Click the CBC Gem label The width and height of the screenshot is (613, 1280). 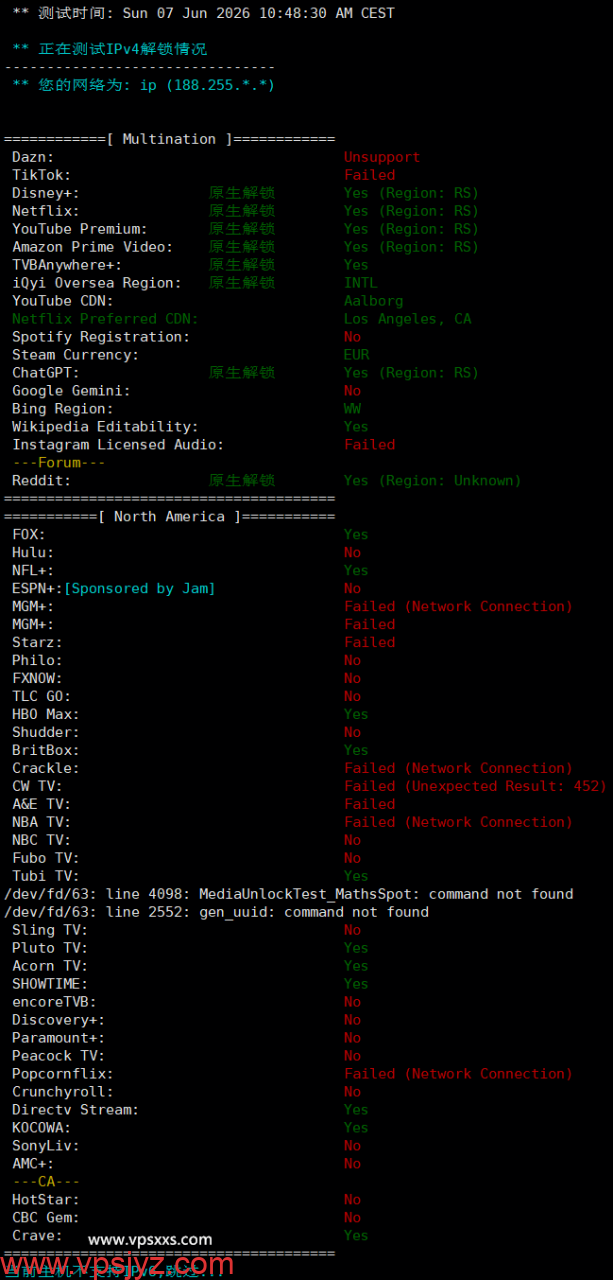click(x=46, y=1219)
